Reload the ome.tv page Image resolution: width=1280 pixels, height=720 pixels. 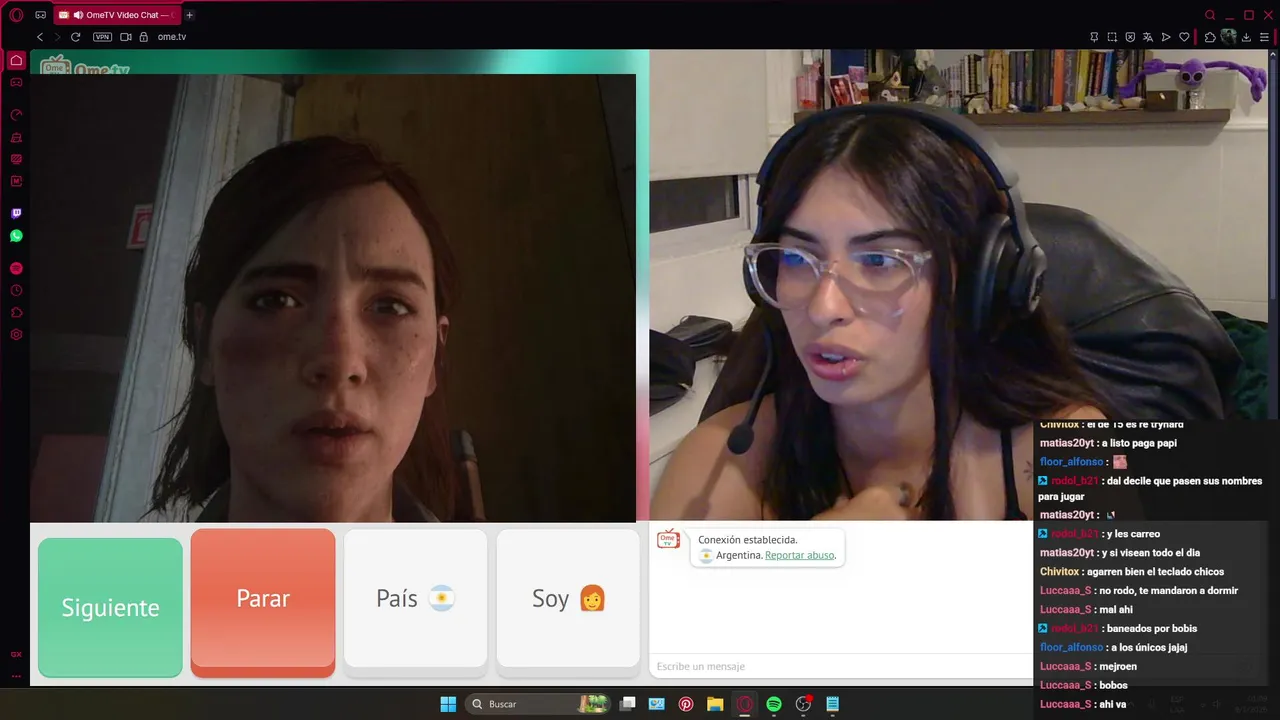pos(75,37)
